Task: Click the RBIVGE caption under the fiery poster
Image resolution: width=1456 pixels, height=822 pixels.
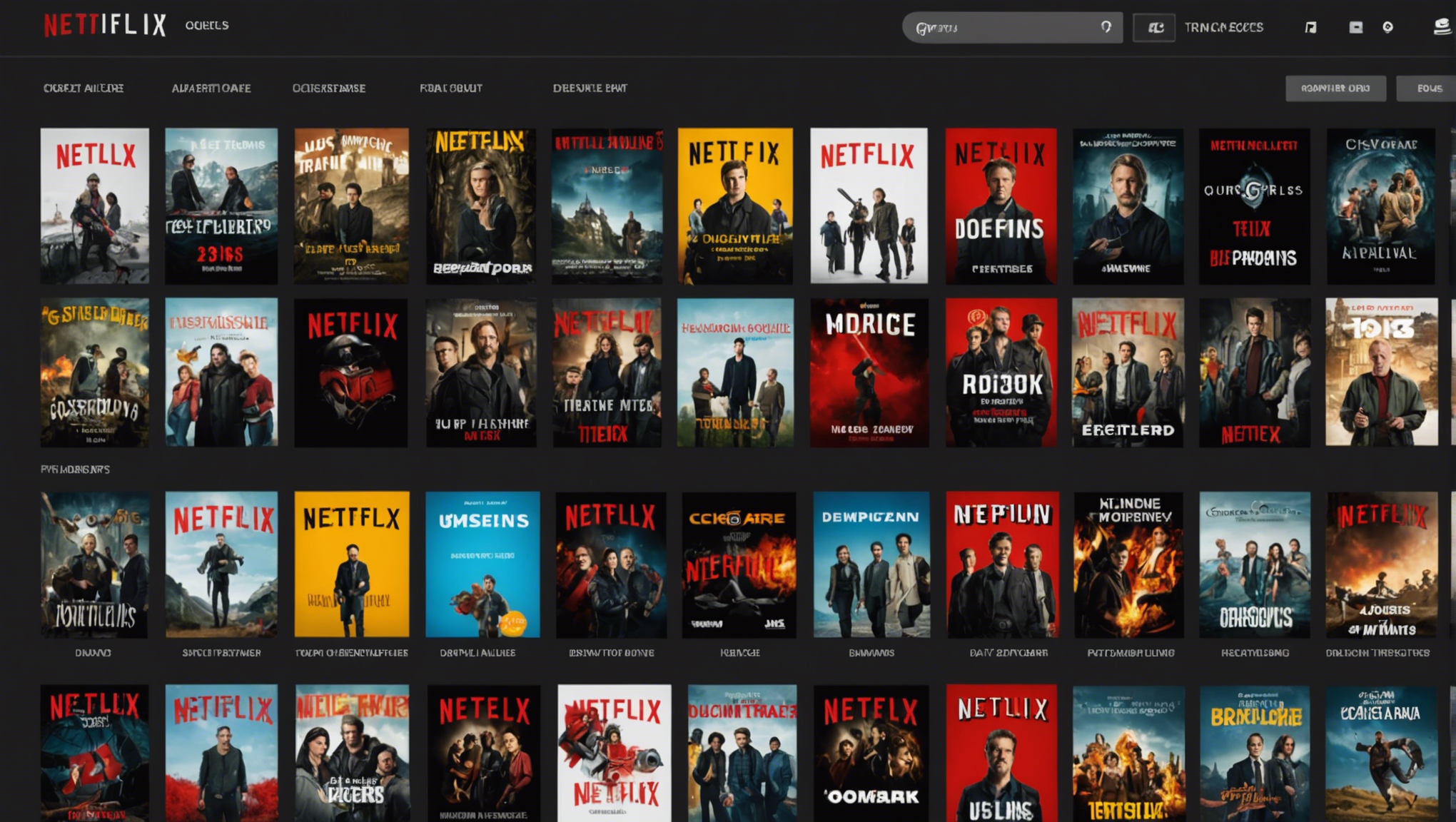Action: pyautogui.click(x=739, y=652)
